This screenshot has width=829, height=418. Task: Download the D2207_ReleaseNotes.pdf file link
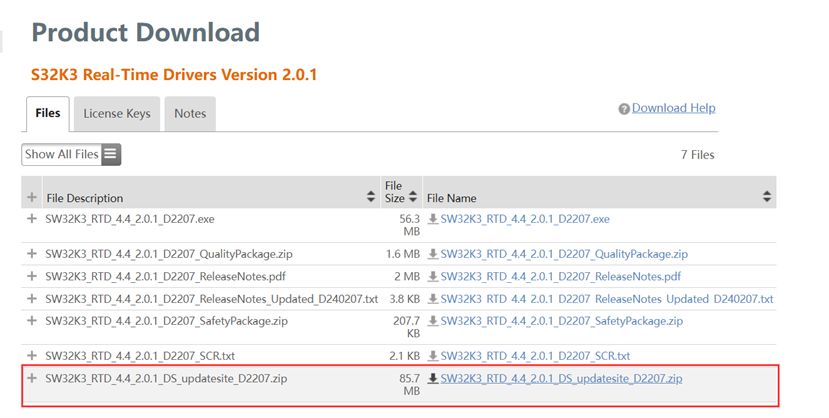(x=560, y=276)
